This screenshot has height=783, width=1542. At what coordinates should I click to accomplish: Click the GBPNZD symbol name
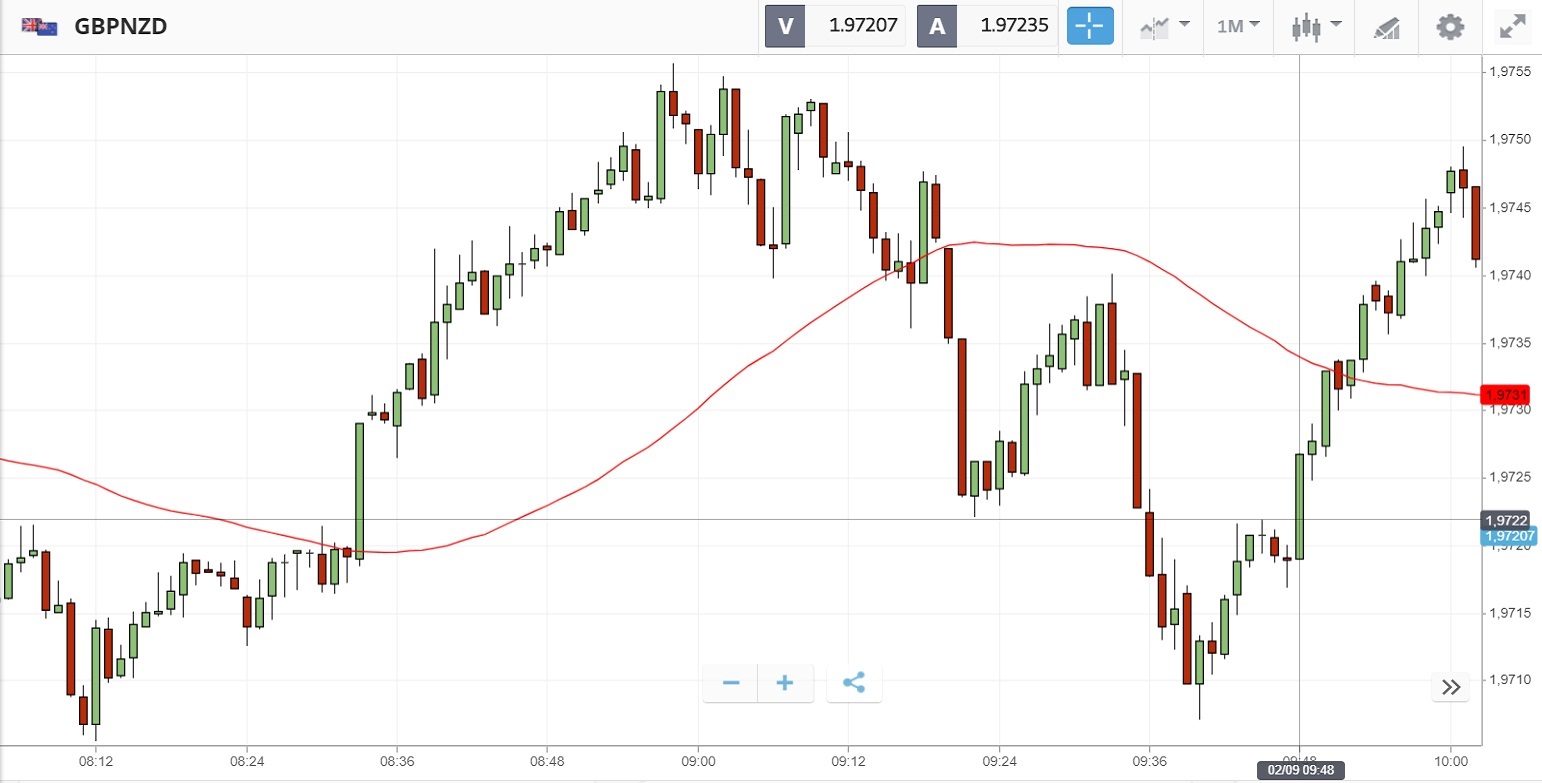[x=121, y=27]
